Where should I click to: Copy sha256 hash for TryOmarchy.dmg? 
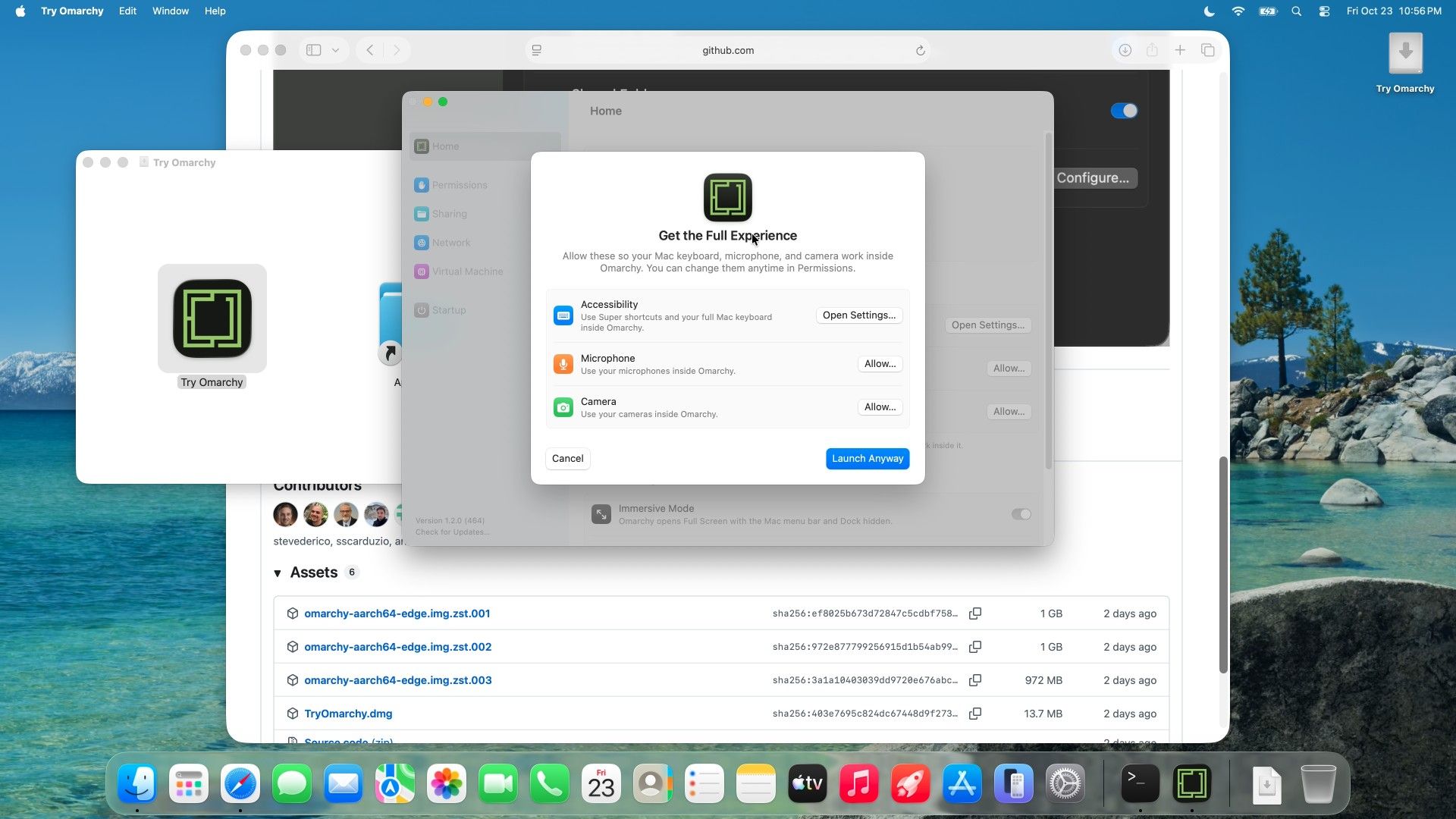click(975, 714)
